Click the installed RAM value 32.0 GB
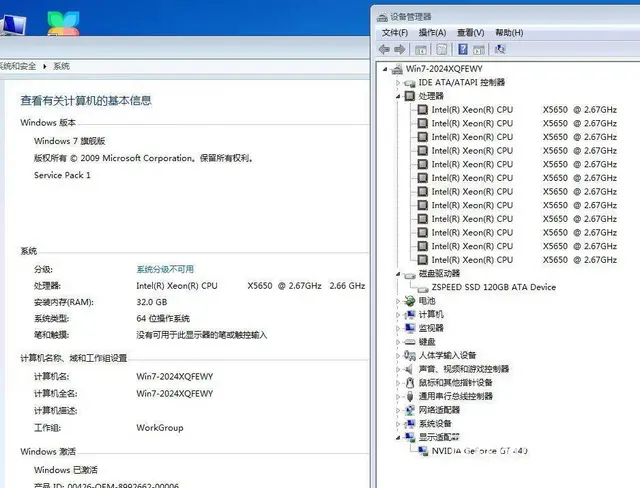The width and height of the screenshot is (640, 488). coord(152,302)
